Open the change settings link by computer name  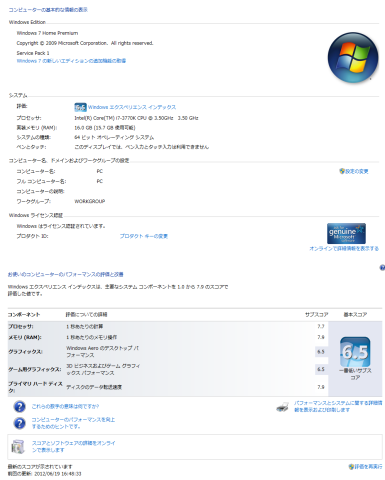357,171
